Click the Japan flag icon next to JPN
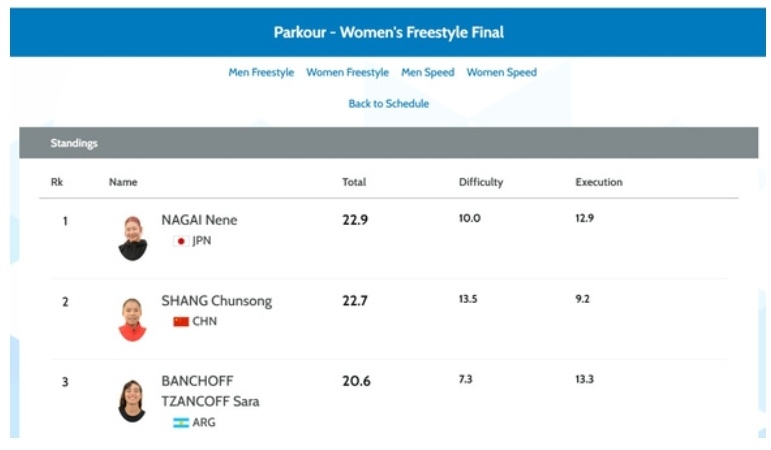 181,241
